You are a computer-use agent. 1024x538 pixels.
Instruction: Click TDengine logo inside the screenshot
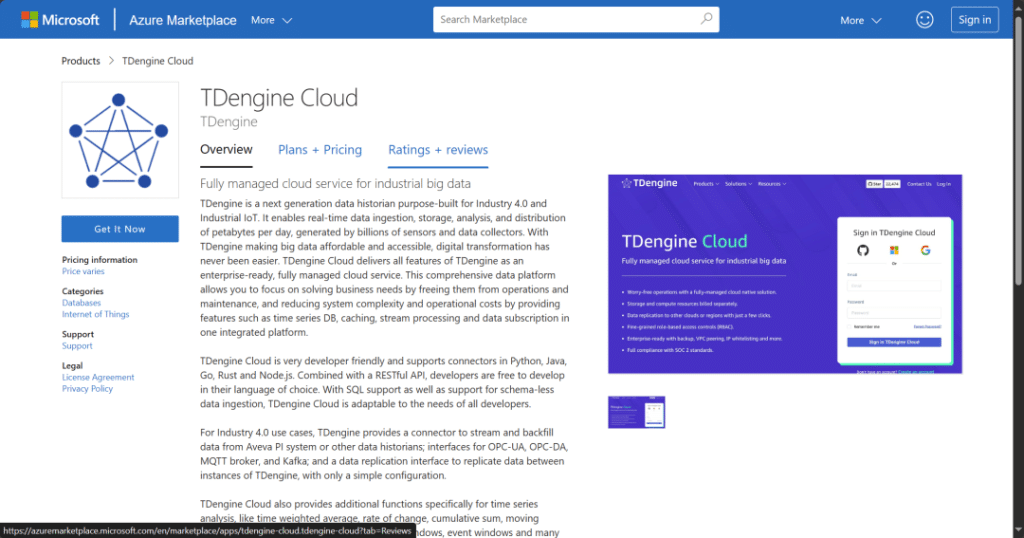(649, 183)
